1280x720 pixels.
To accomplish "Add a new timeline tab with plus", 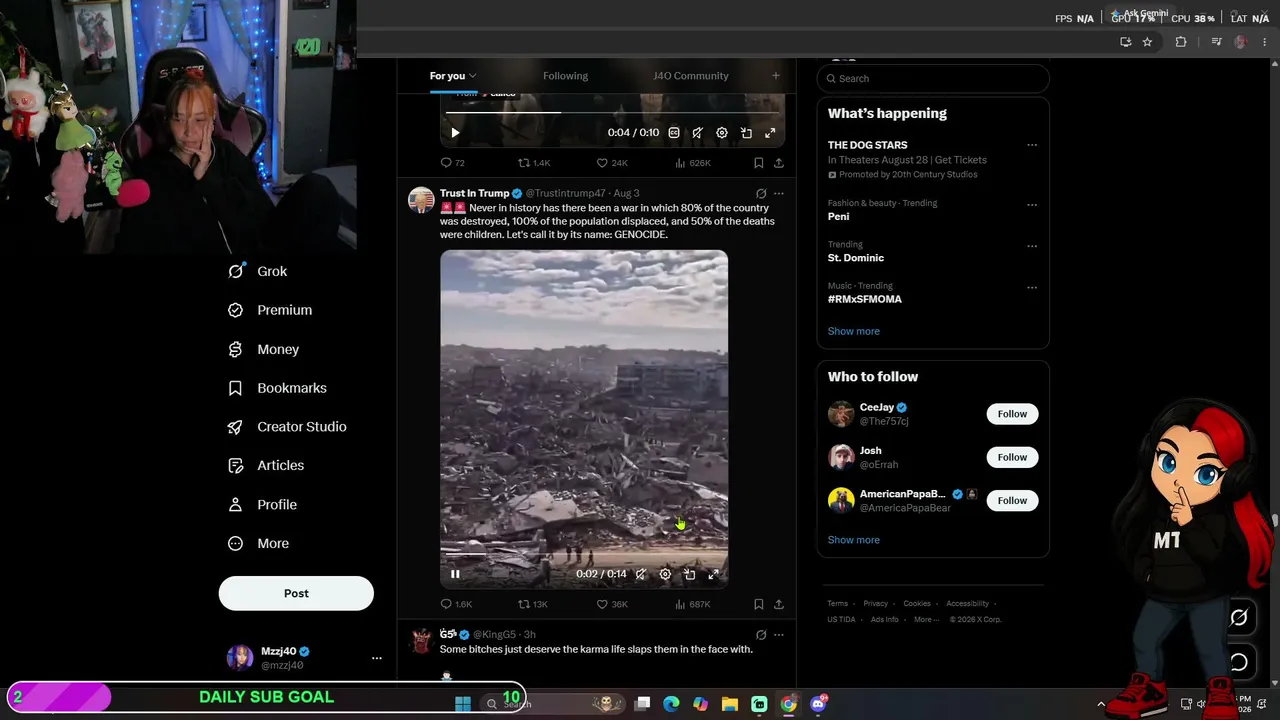I will (775, 76).
